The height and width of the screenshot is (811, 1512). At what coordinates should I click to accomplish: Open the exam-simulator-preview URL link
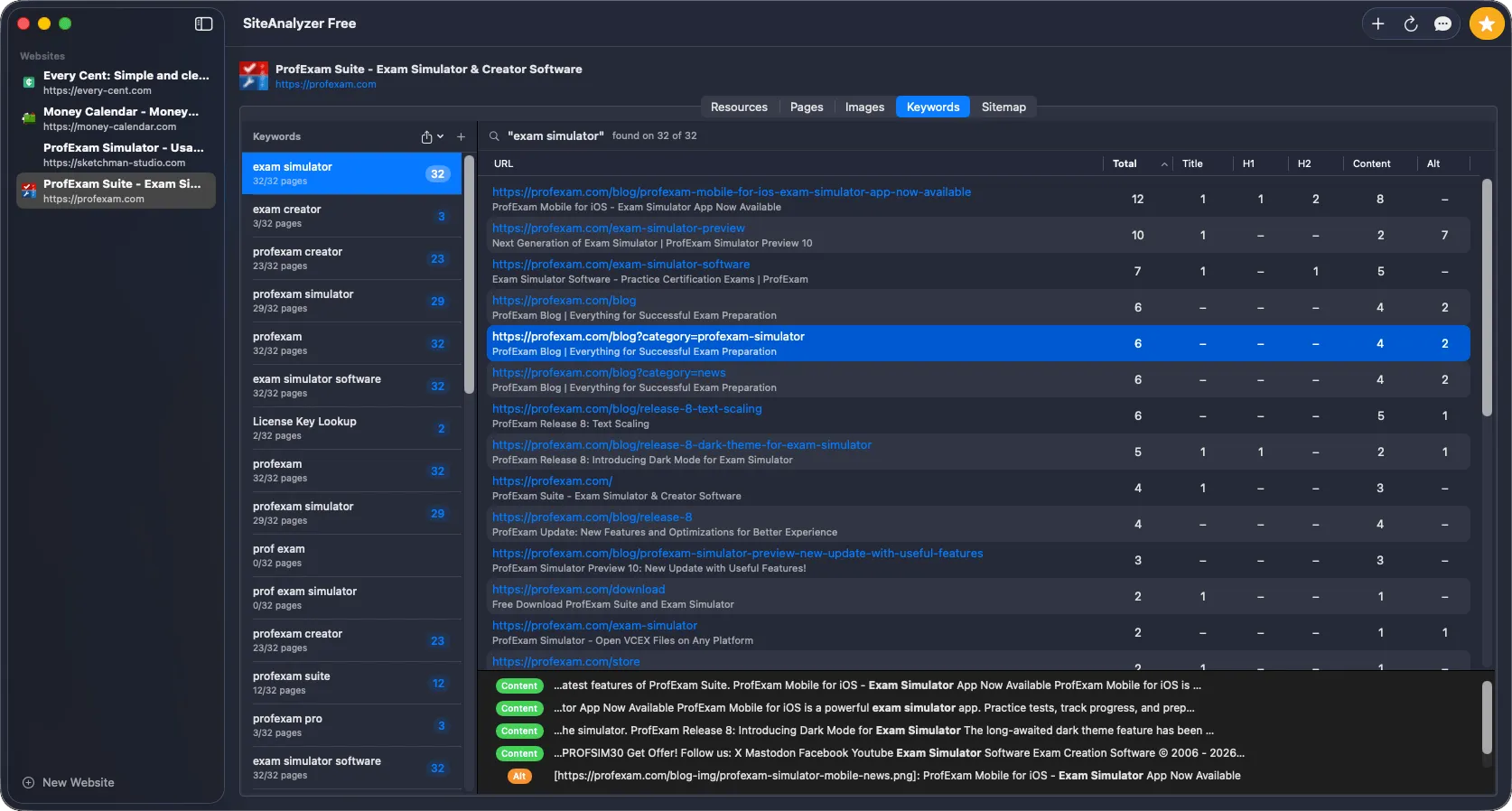619,228
